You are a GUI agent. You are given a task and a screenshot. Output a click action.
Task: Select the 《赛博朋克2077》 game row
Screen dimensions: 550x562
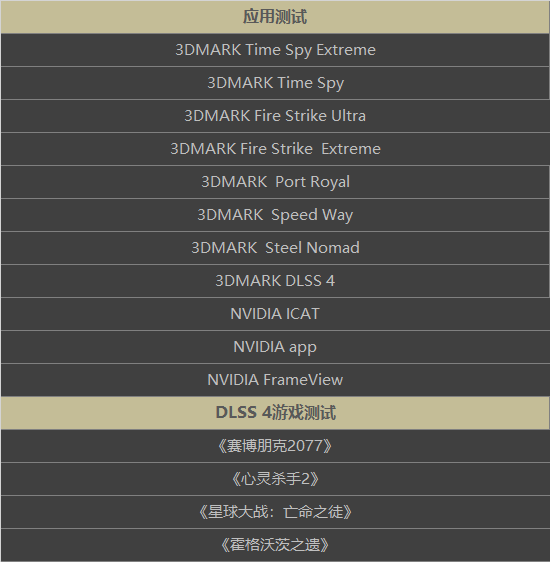click(275, 446)
